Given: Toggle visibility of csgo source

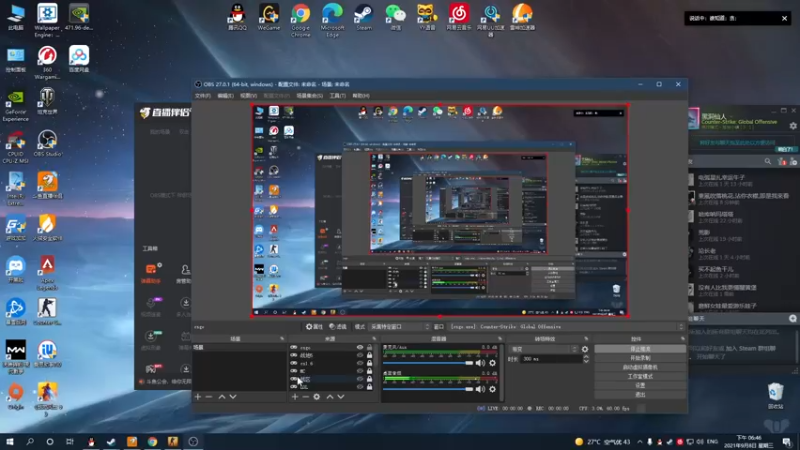Looking at the screenshot, I should click(360, 347).
